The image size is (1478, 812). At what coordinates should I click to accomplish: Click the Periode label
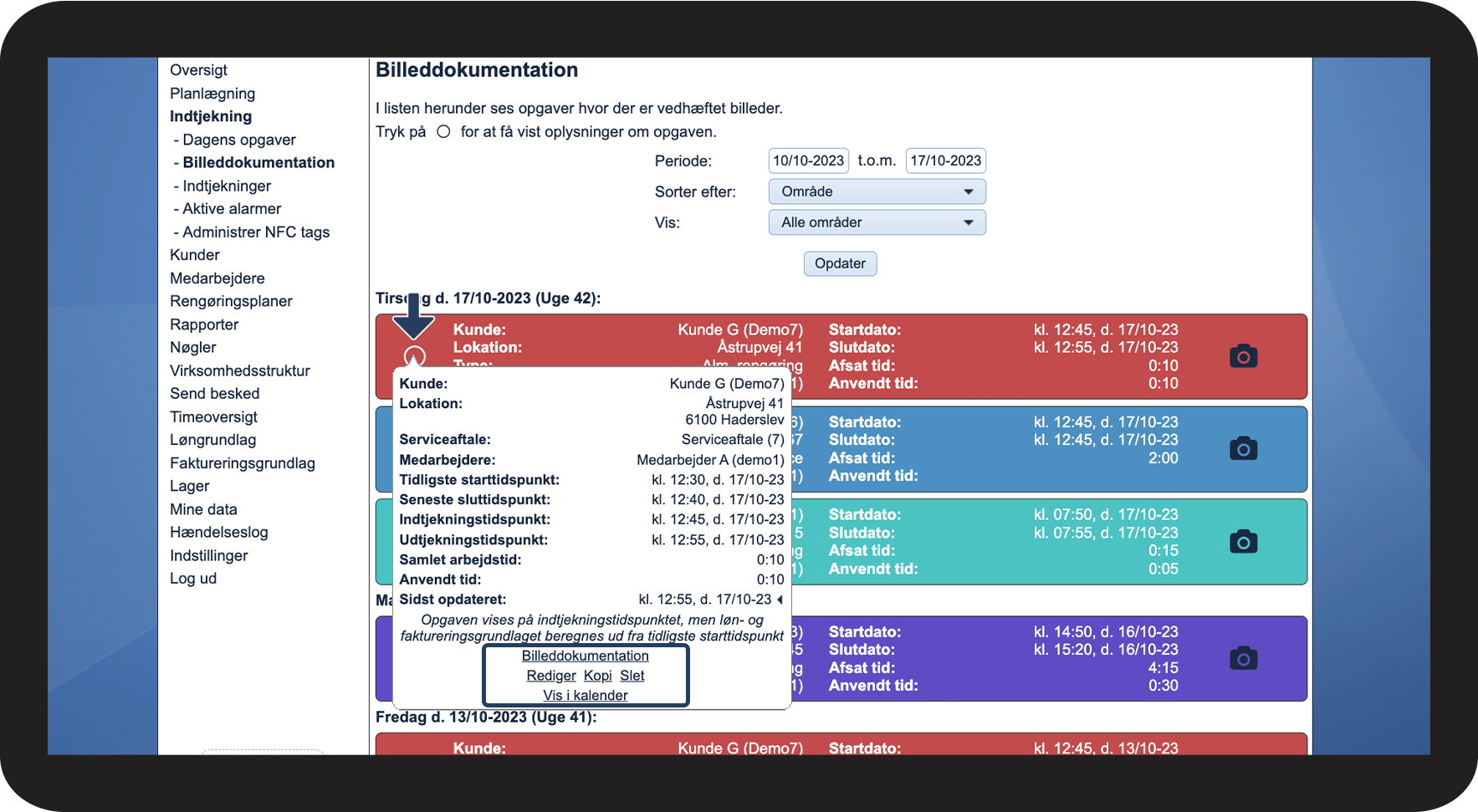pyautogui.click(x=683, y=161)
